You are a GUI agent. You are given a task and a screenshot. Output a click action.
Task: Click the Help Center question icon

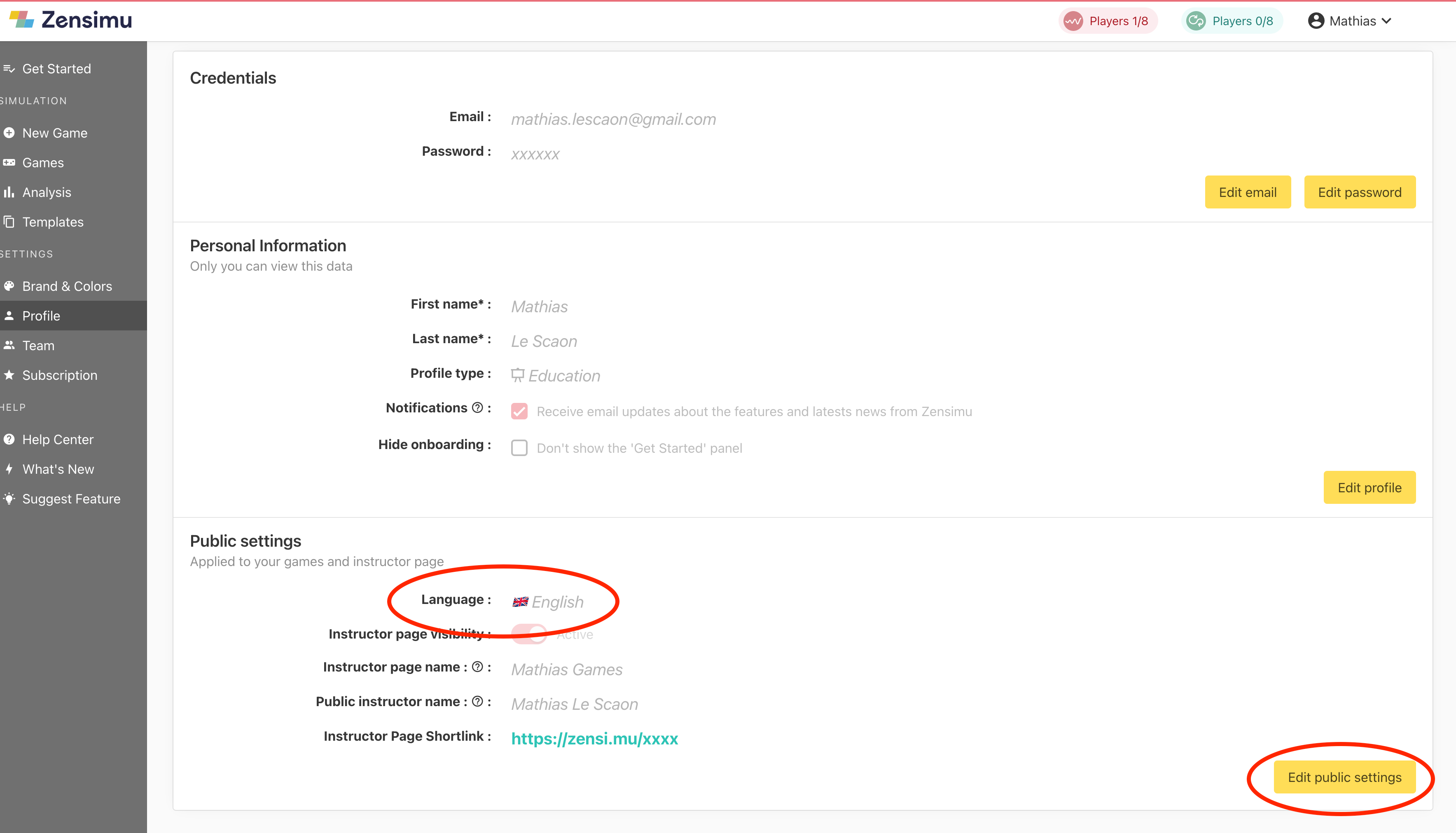(x=9, y=440)
